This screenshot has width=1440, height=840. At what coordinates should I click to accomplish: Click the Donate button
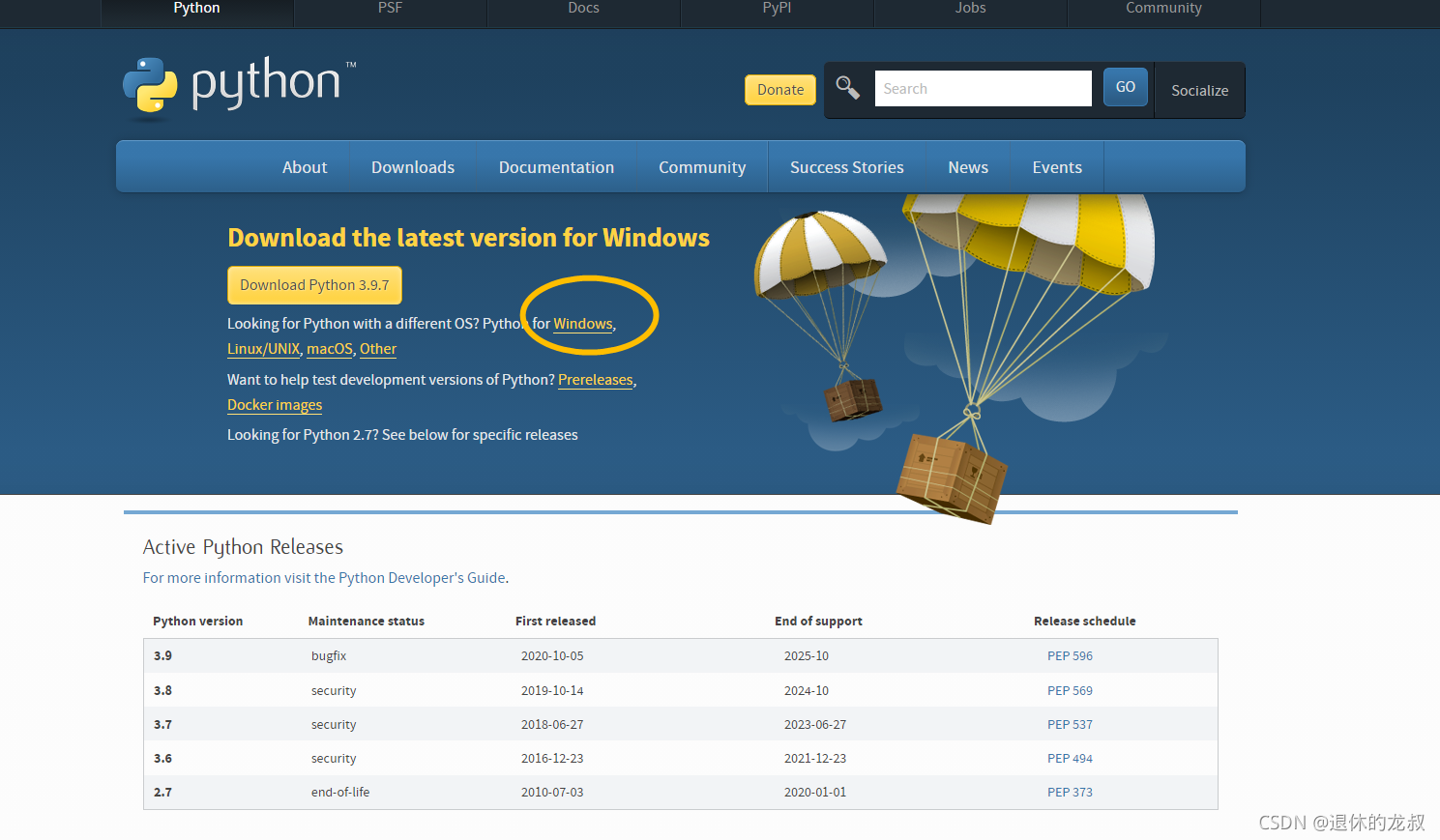(x=780, y=90)
